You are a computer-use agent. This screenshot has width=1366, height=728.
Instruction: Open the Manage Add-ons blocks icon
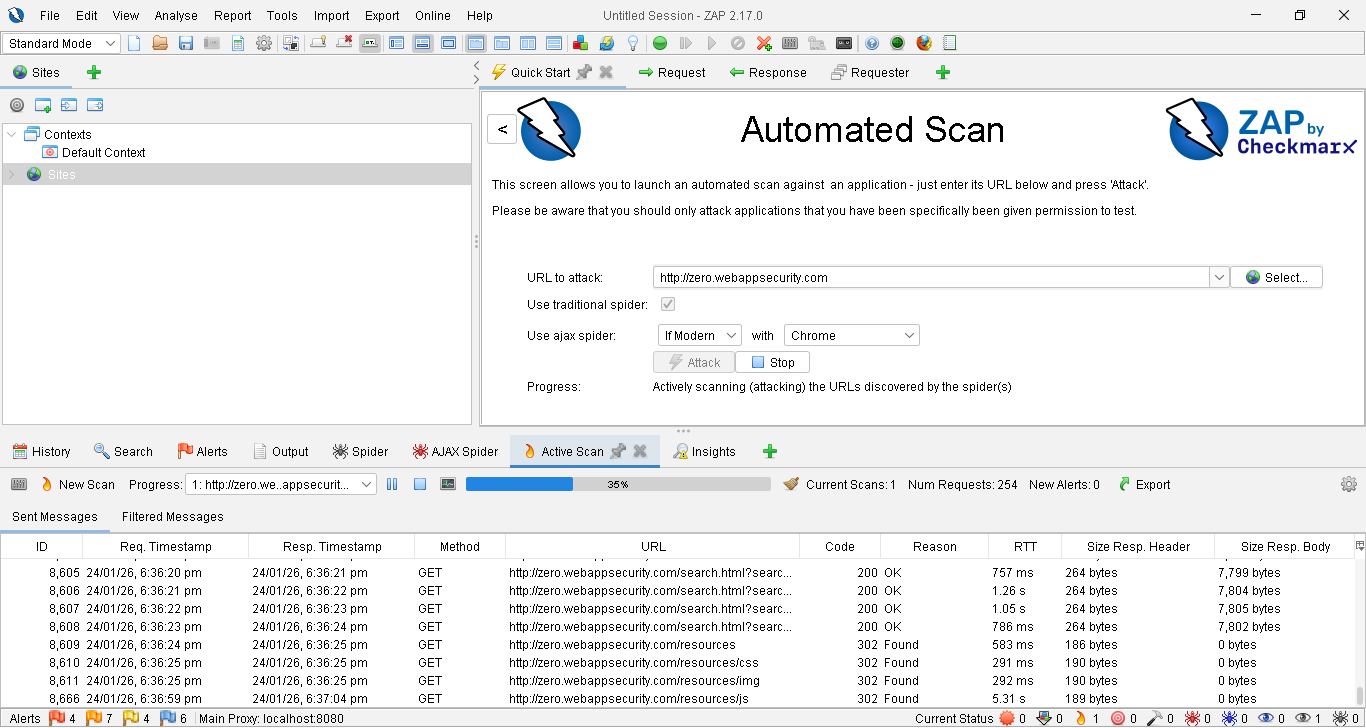point(580,43)
